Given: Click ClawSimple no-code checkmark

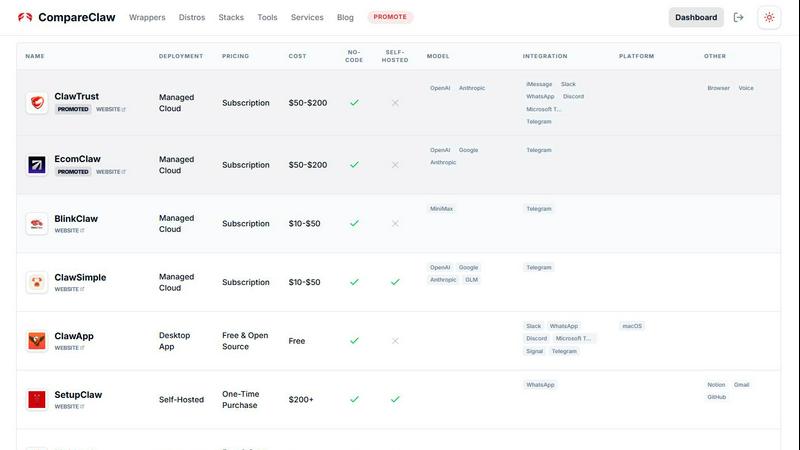Looking at the screenshot, I should click(354, 282).
